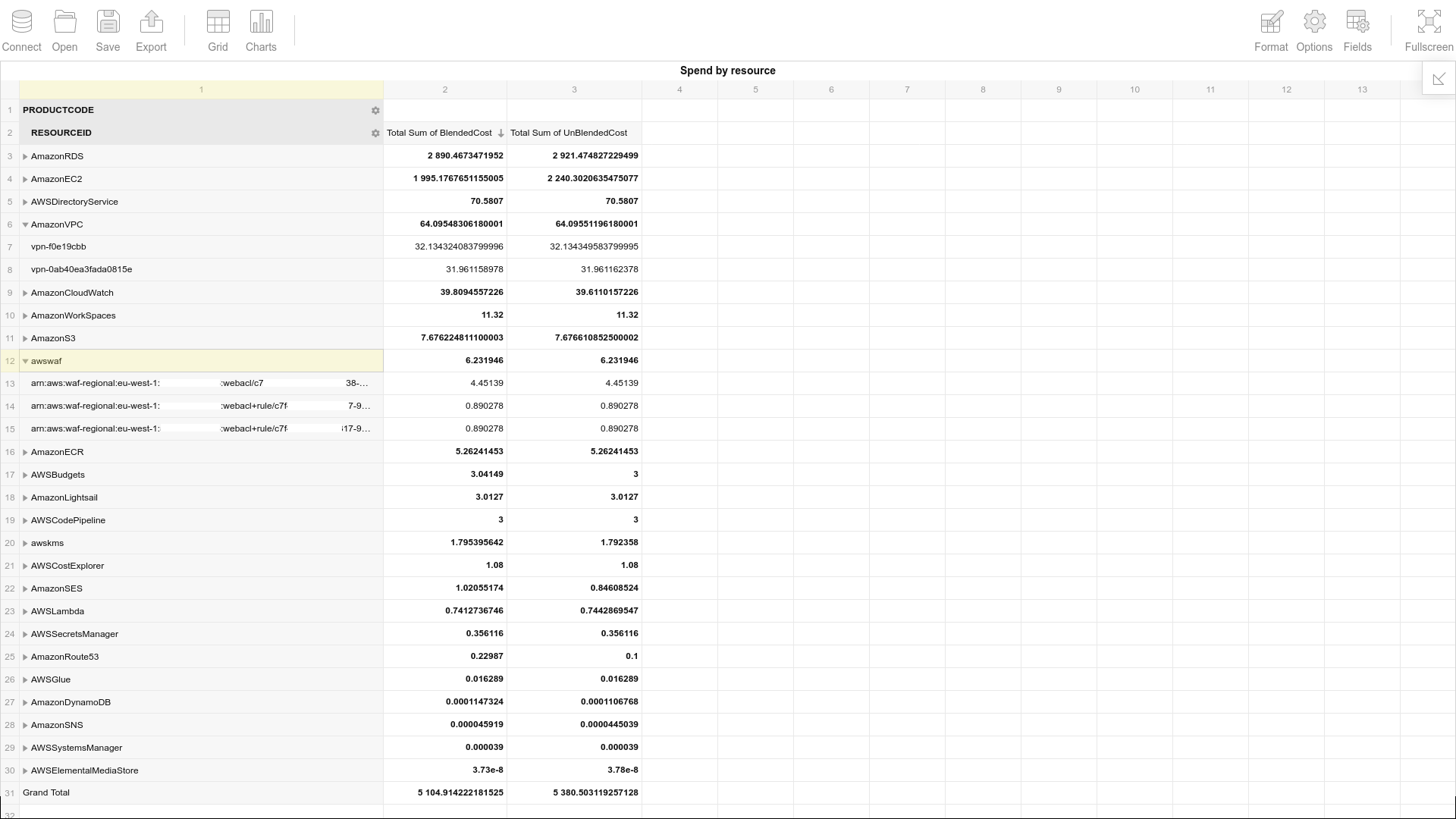Viewport: 1456px width, 819px height.
Task: Select column header number 3
Action: point(574,89)
